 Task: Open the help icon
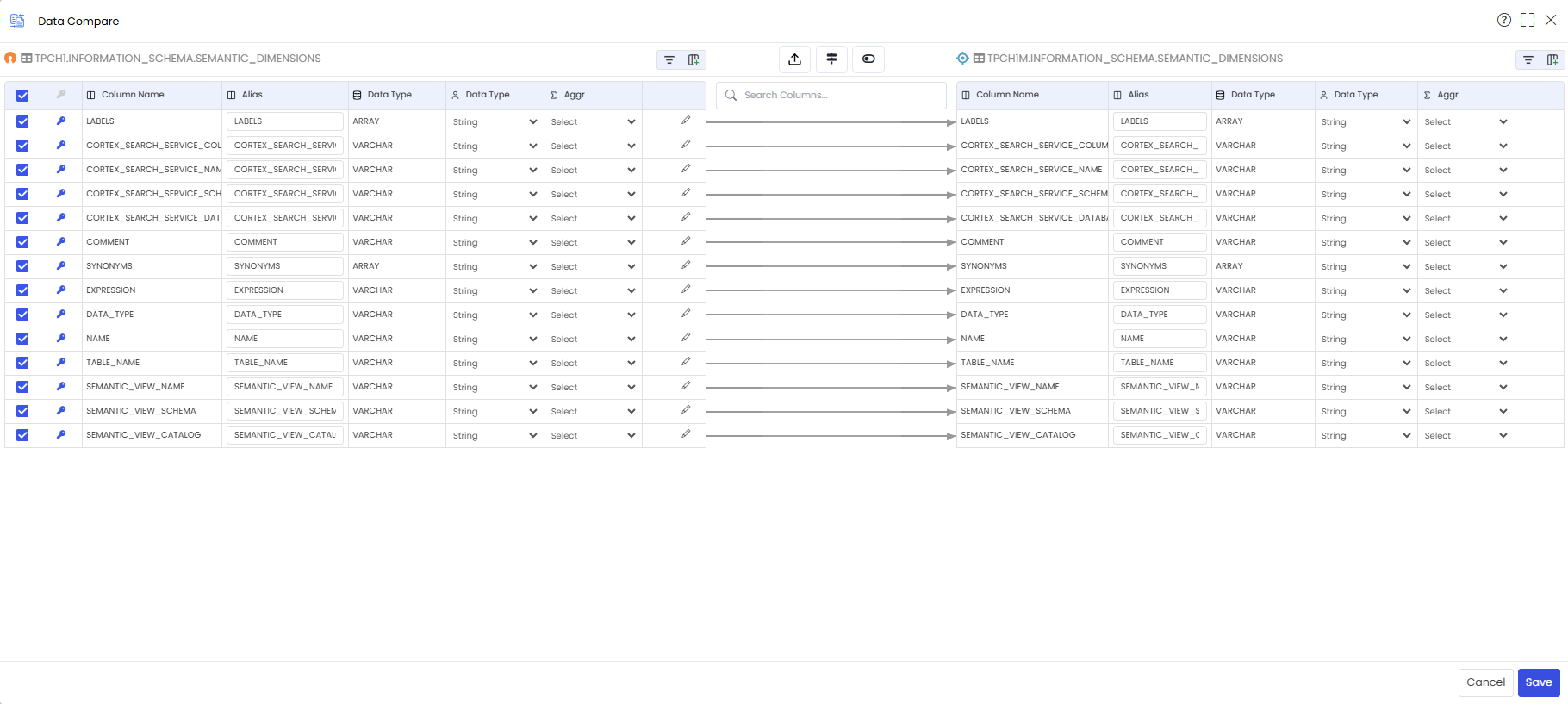(1504, 20)
